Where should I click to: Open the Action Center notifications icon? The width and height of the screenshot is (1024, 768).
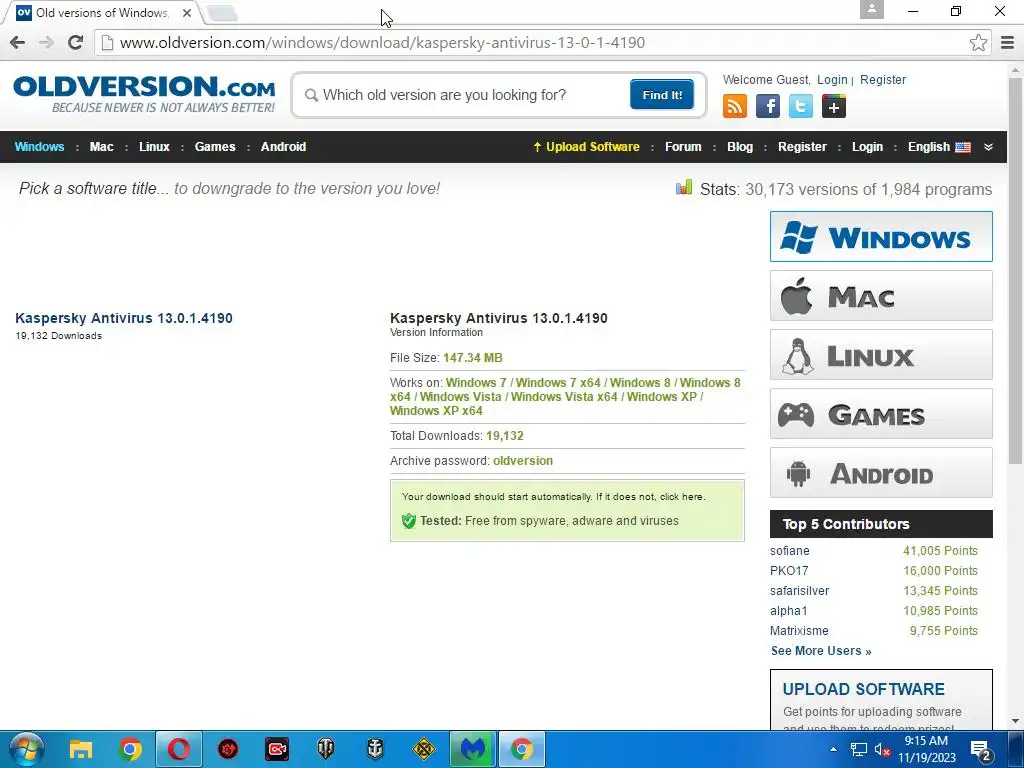coord(981,752)
